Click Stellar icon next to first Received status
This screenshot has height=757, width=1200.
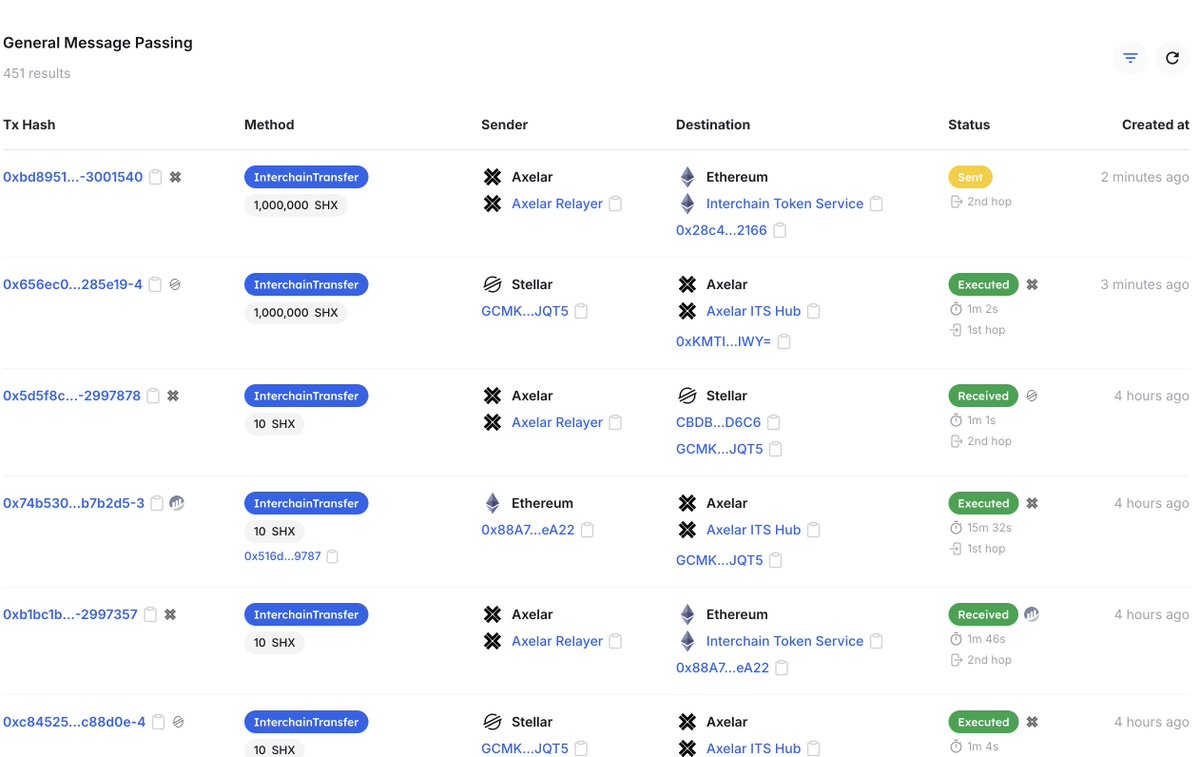1032,396
